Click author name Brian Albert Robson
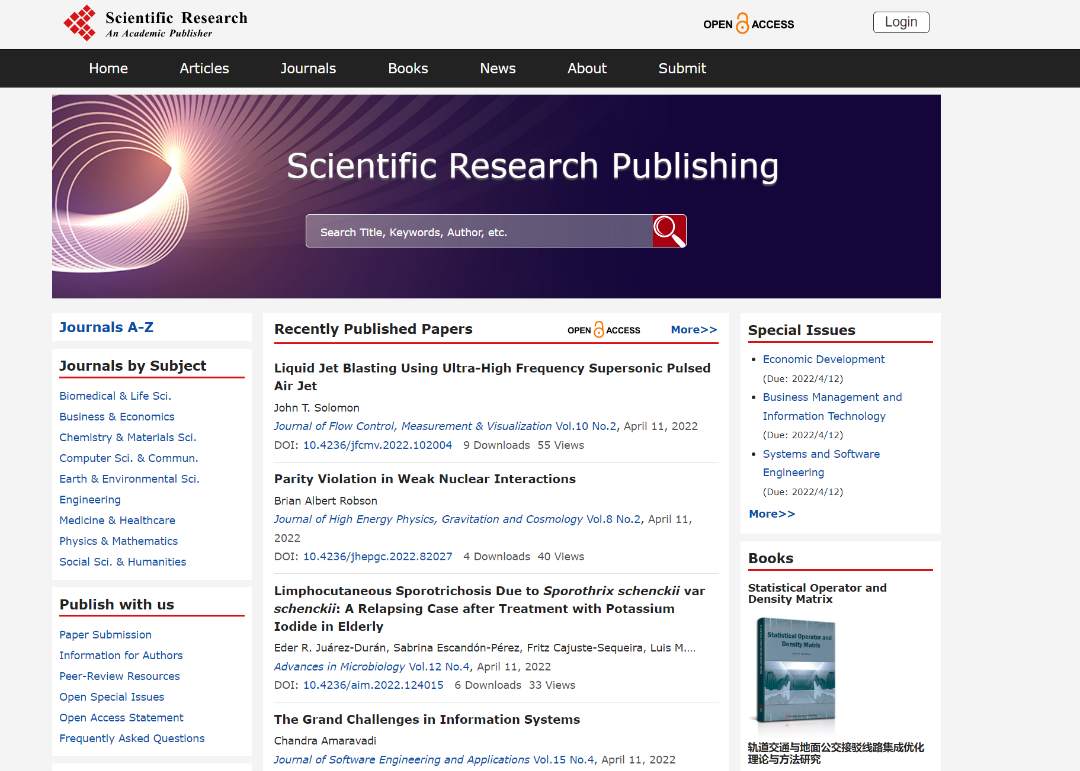Screen dimensions: 1080x771 pos(326,501)
